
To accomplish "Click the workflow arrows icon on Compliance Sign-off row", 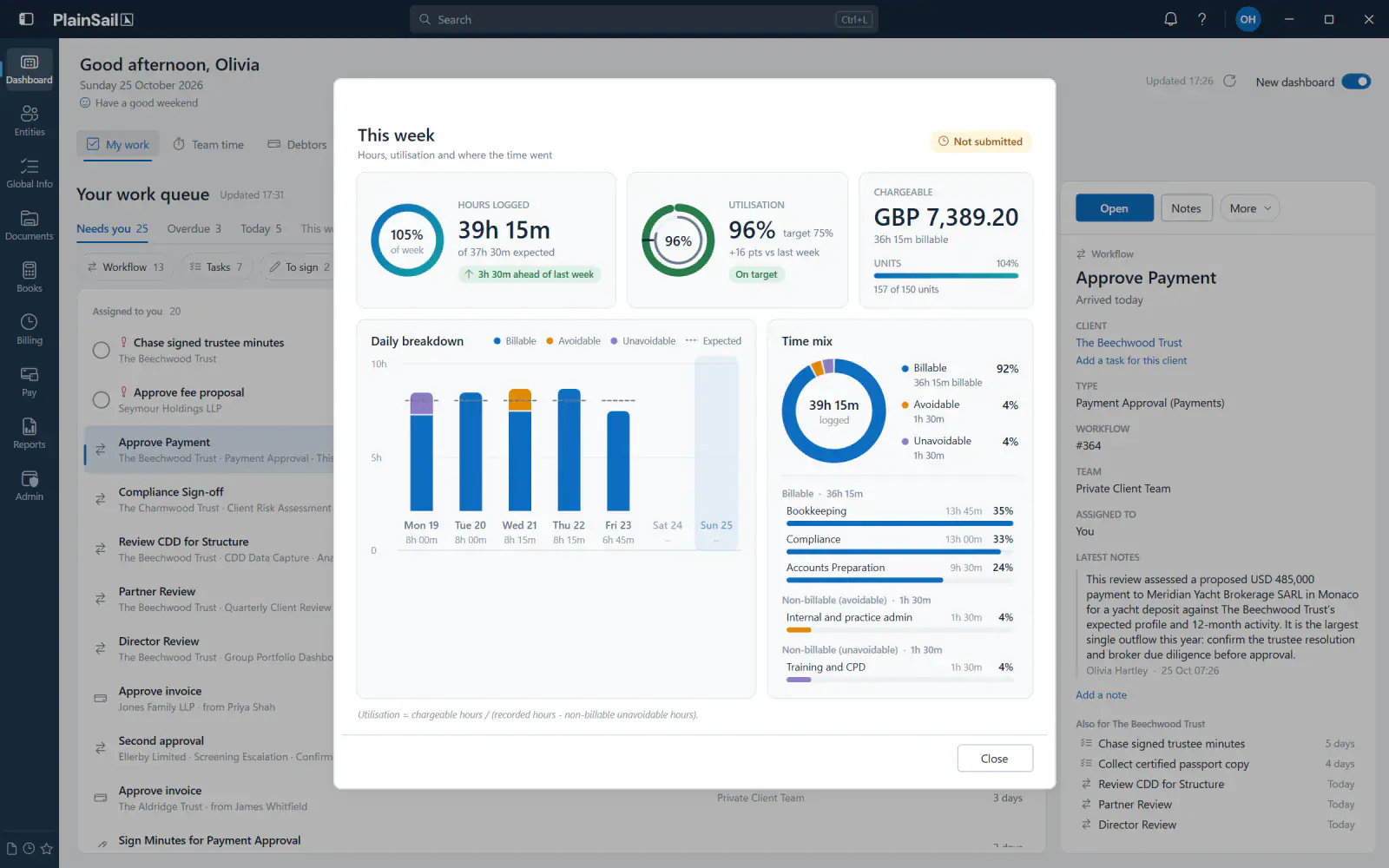I will pyautogui.click(x=101, y=499).
